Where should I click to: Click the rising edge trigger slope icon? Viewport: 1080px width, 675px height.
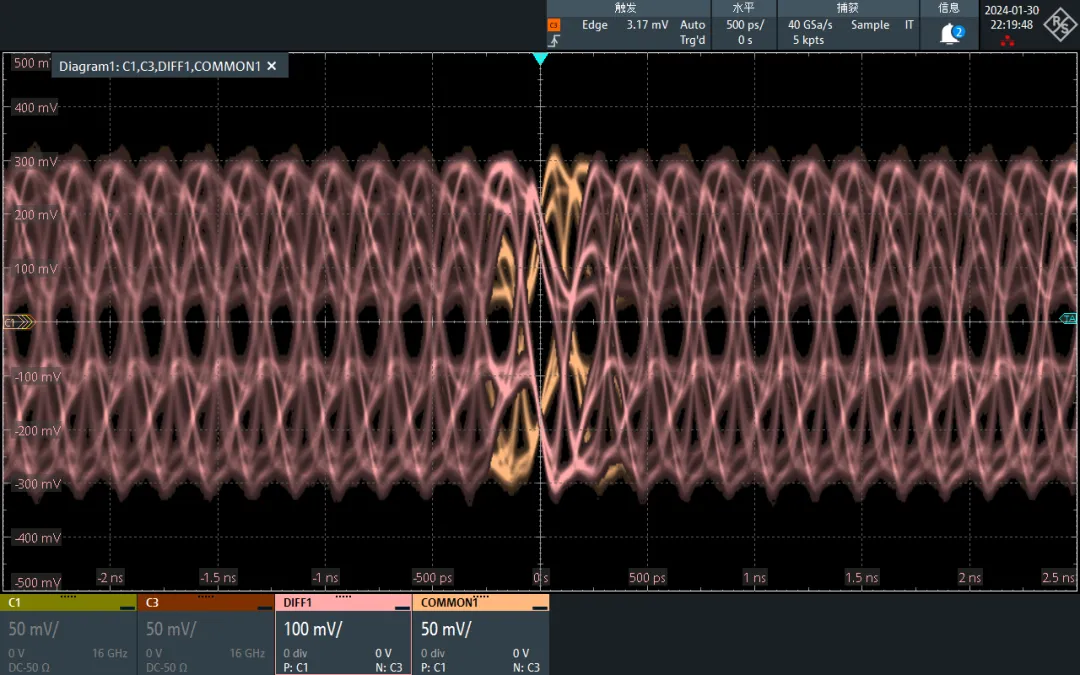(554, 41)
